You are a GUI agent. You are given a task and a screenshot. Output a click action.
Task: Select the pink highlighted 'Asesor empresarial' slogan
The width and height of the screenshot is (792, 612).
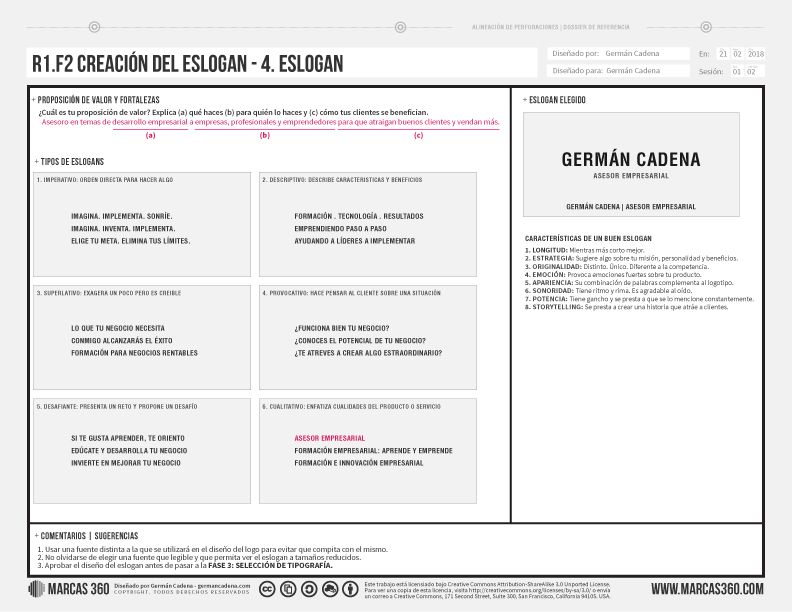(x=329, y=438)
